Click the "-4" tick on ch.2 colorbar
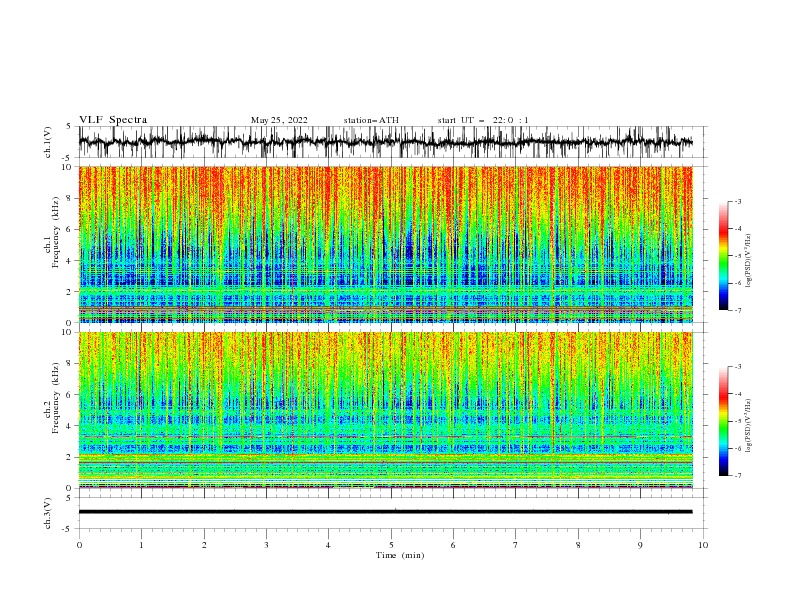The width and height of the screenshot is (792, 612). 737,394
